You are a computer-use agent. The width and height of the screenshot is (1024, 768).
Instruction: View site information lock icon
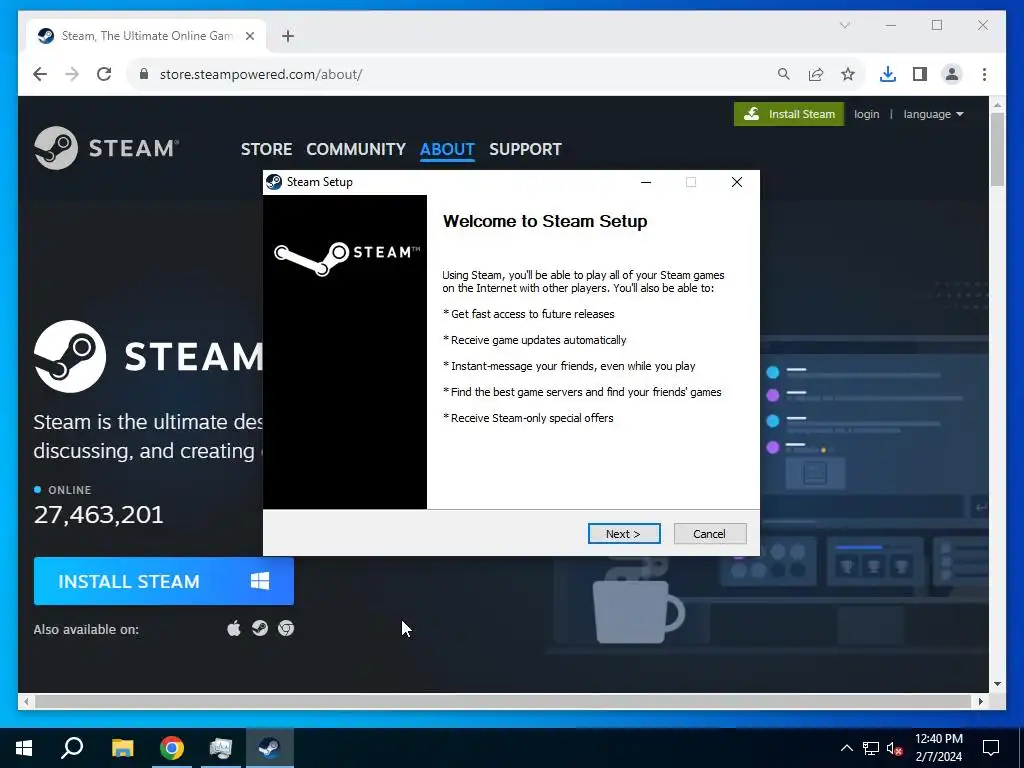pos(144,74)
